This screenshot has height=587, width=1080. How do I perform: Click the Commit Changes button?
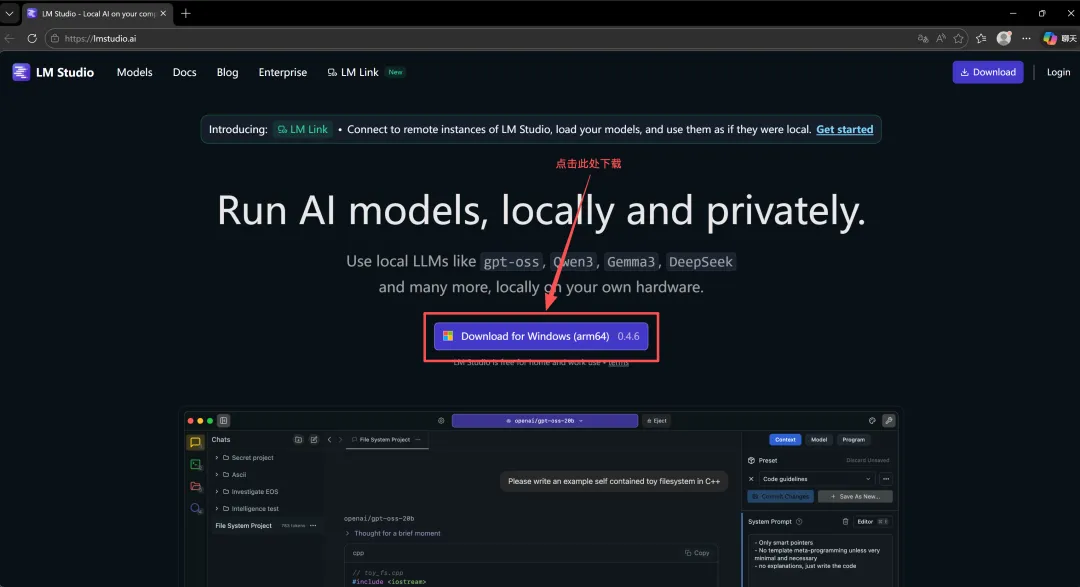(780, 496)
